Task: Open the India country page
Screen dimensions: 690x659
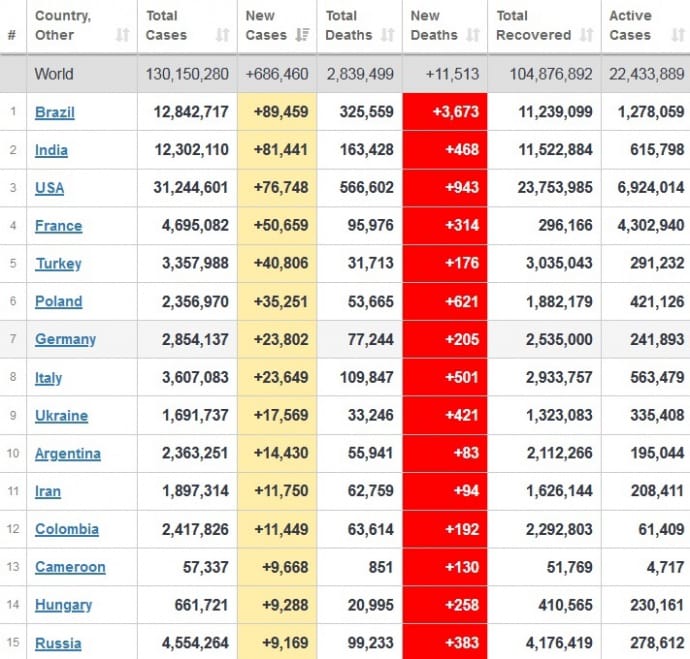Action: (x=51, y=150)
